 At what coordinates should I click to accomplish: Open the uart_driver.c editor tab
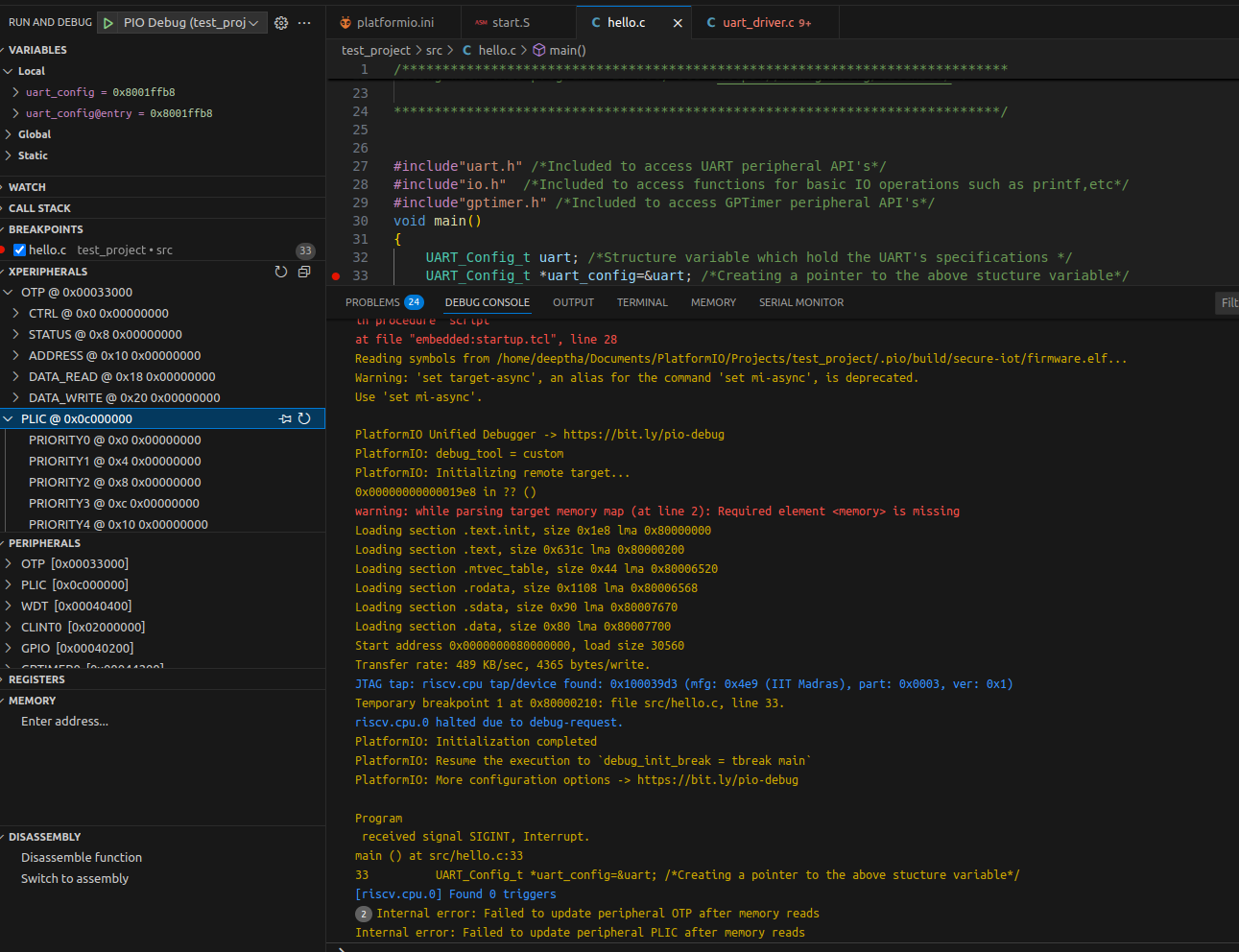[758, 22]
